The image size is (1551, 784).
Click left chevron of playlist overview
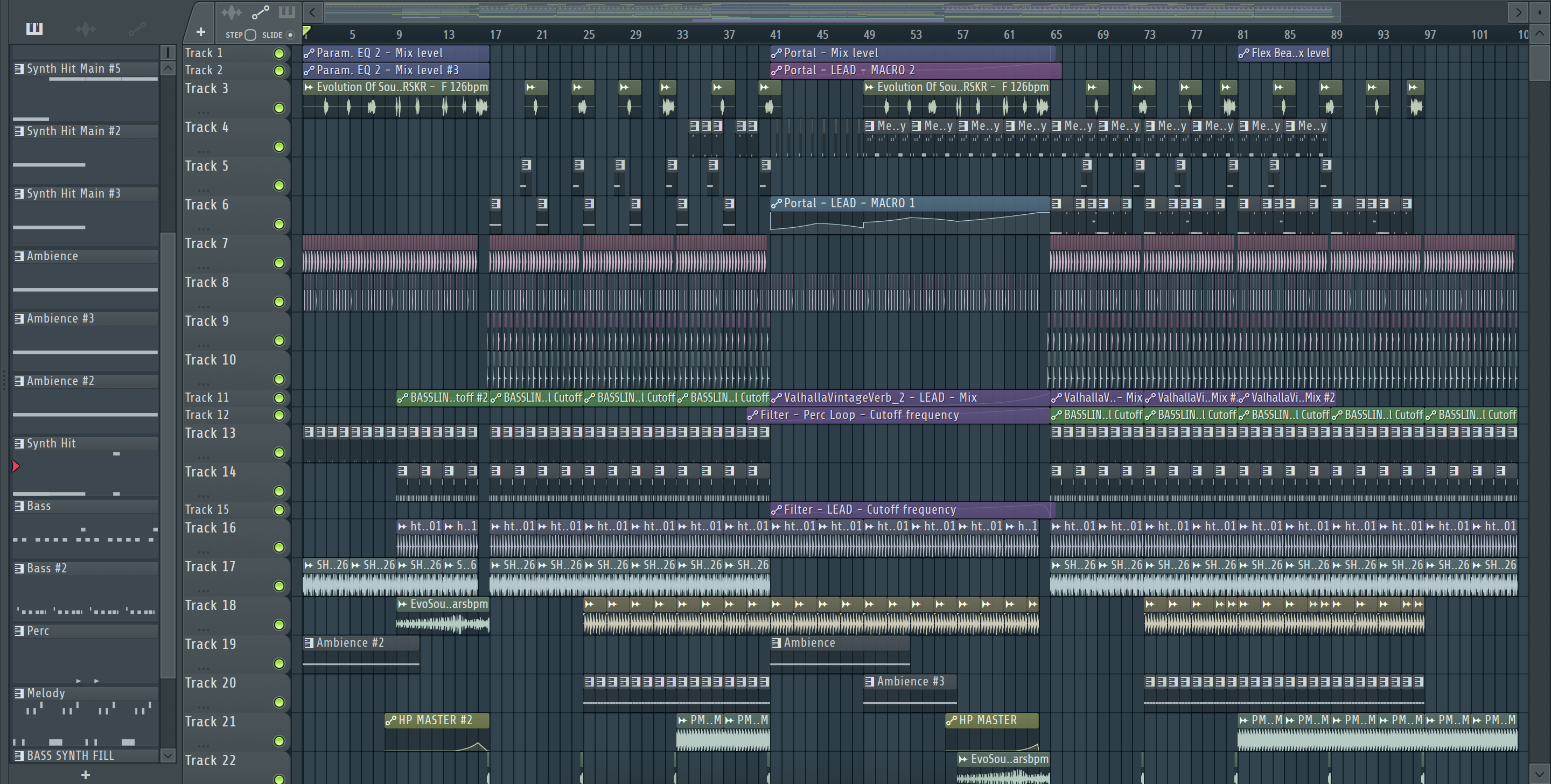coord(312,12)
